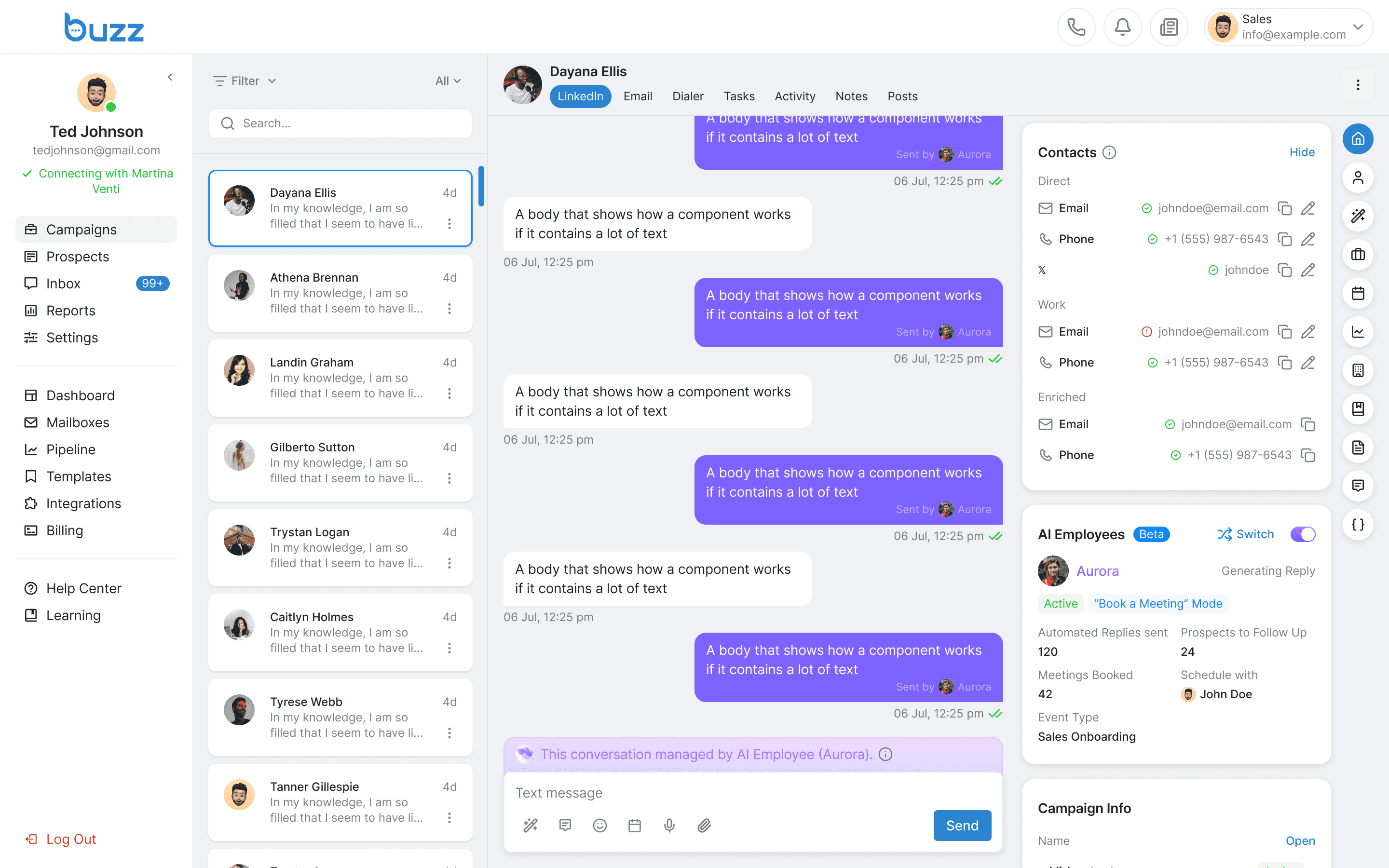
Task: Copy the Enriched phone number
Action: point(1307,455)
